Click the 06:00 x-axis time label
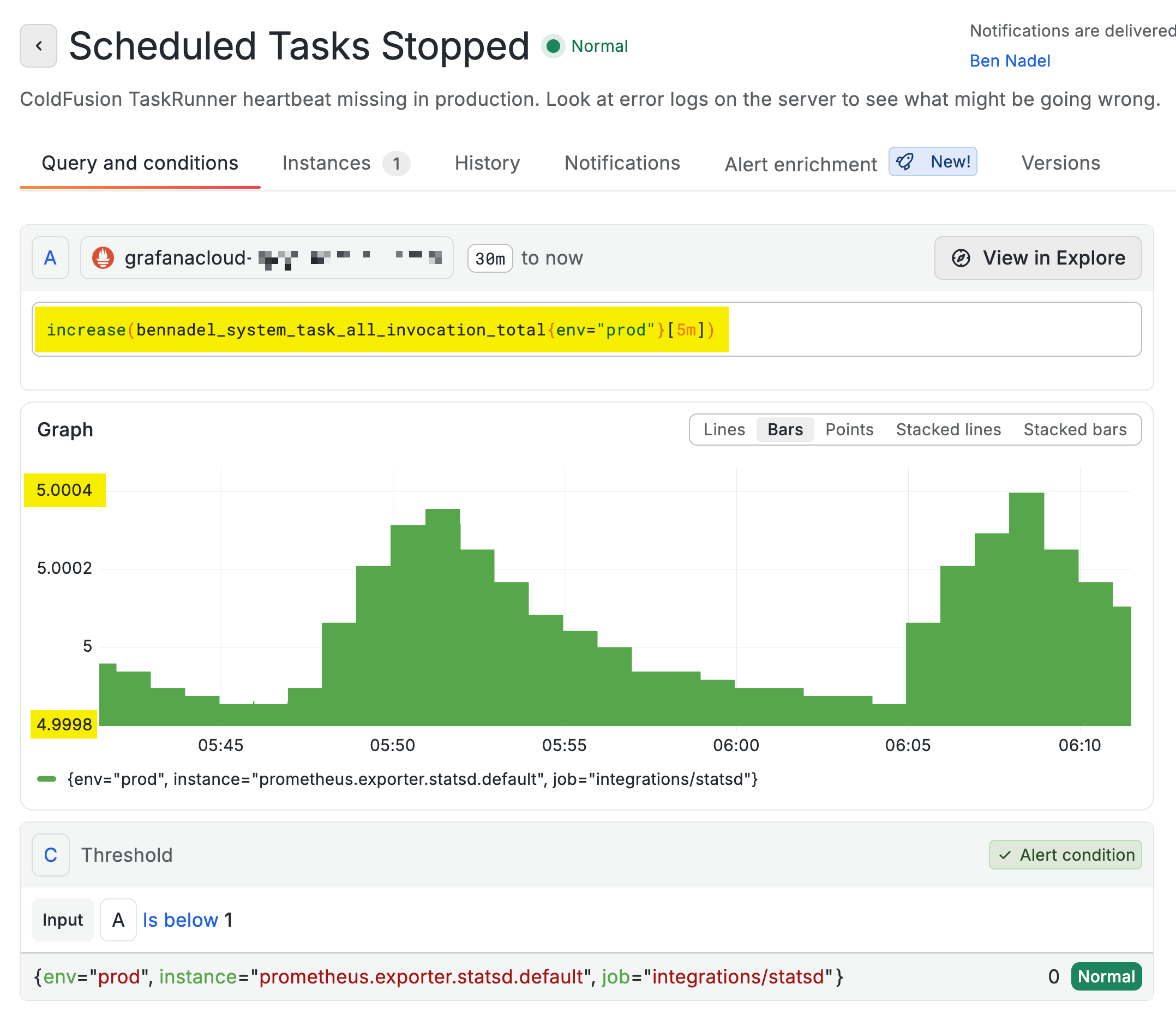Image resolution: width=1176 pixels, height=1020 pixels. tap(736, 745)
